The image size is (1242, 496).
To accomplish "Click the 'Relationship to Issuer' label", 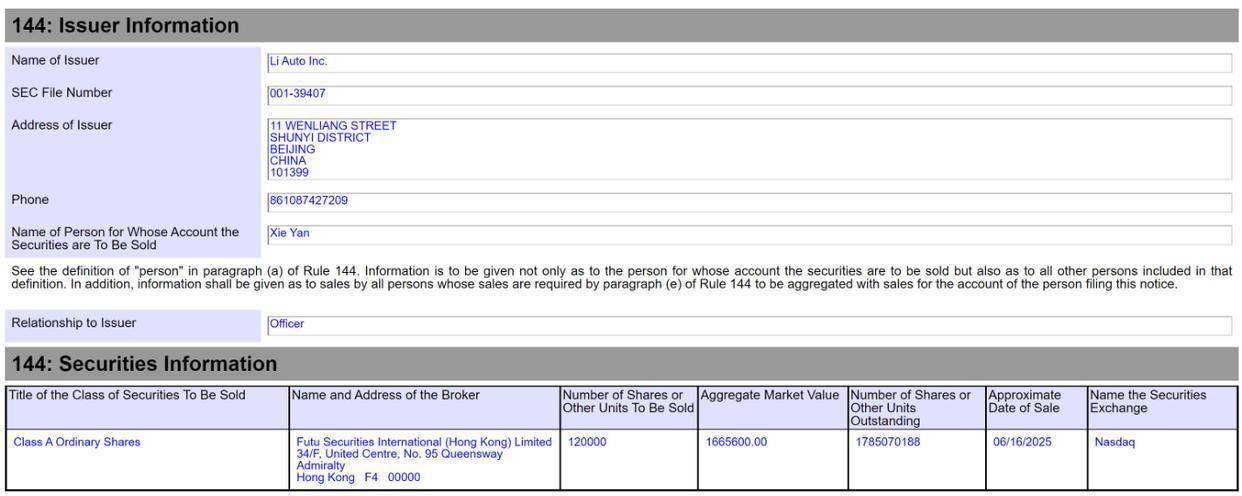I will click(74, 322).
